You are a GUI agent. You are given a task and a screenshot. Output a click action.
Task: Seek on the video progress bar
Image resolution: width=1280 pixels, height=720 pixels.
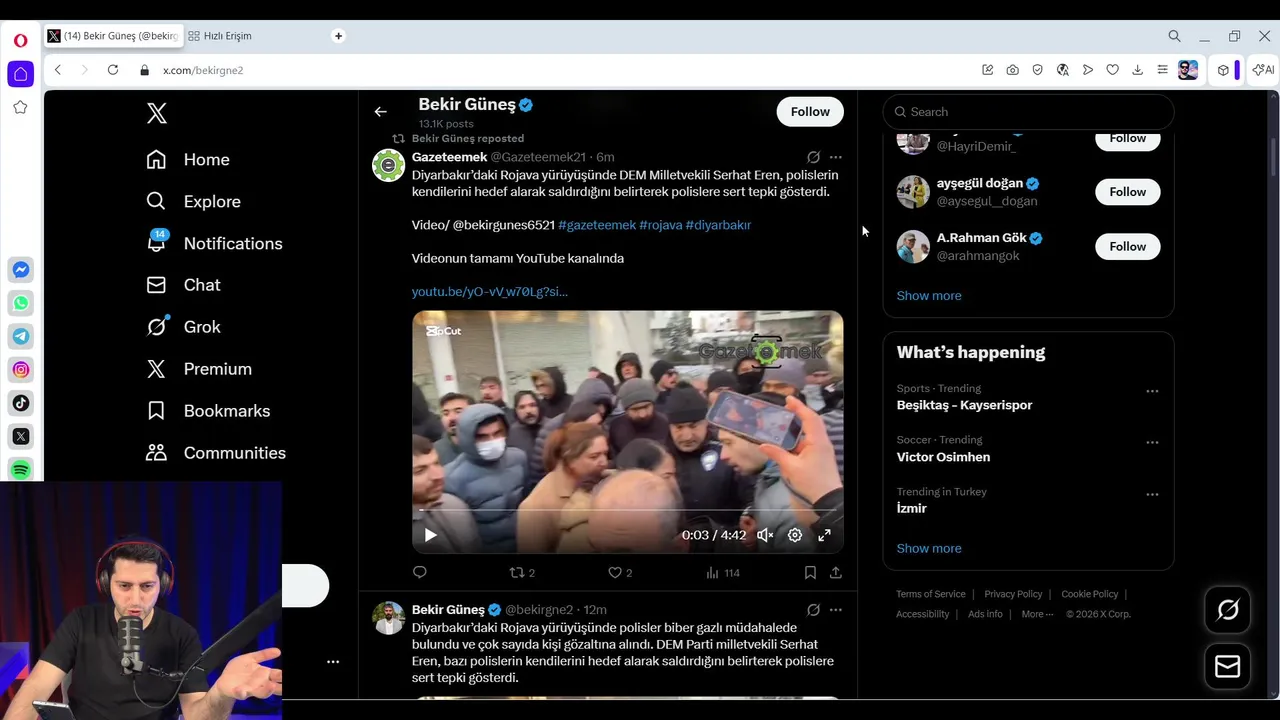click(627, 510)
